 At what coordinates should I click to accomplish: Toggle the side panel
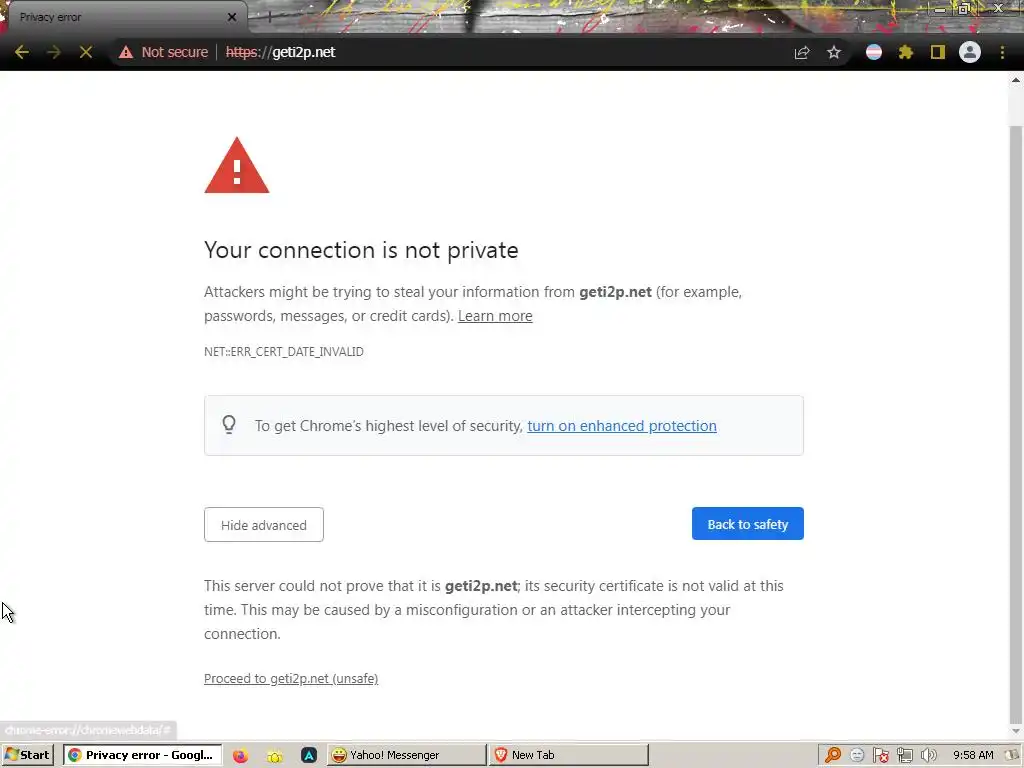coord(938,52)
